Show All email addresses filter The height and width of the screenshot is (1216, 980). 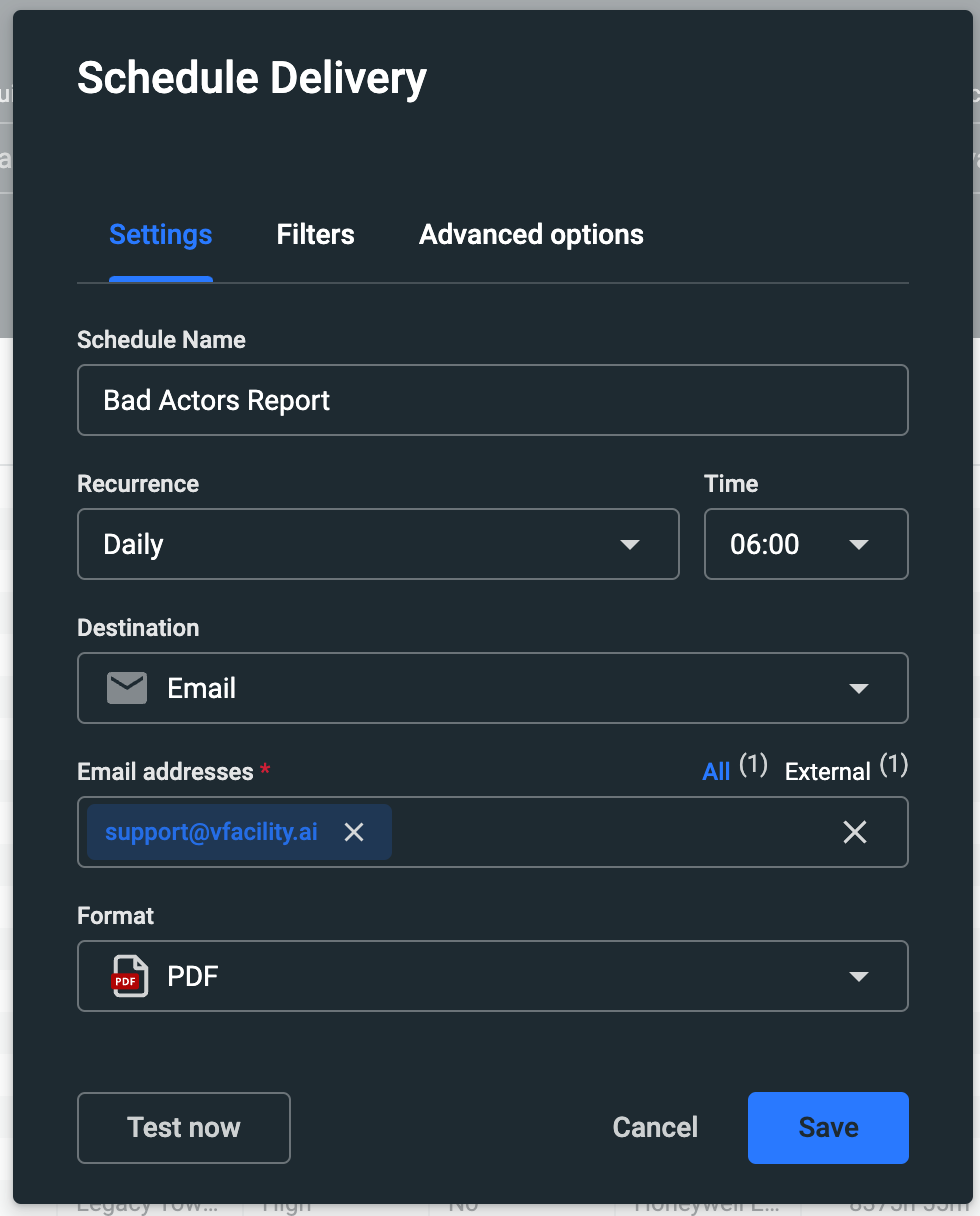(x=716, y=771)
